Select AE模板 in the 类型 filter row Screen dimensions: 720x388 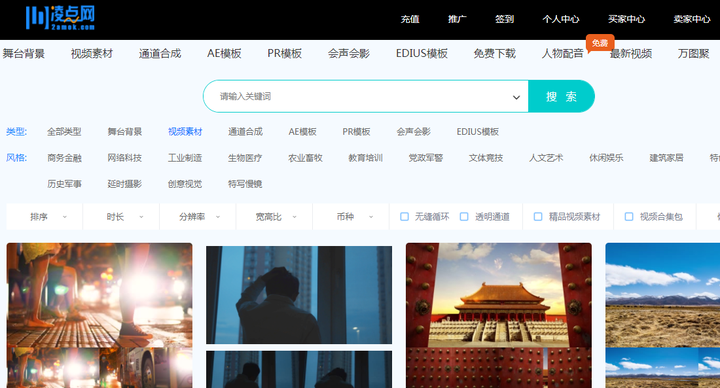[303, 132]
